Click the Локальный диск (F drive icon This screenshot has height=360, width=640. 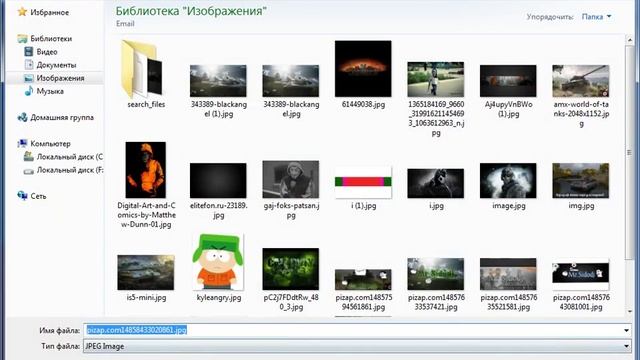tap(29, 170)
